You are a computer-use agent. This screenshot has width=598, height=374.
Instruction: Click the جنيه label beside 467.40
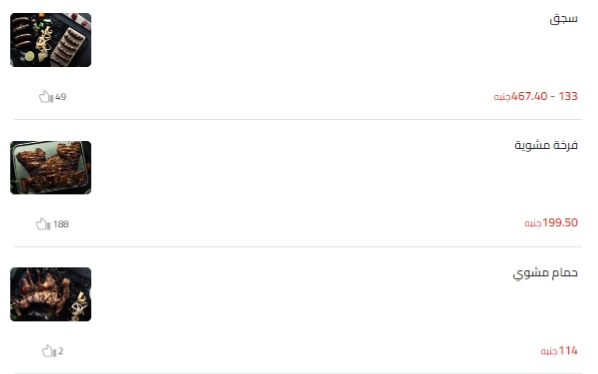(x=502, y=97)
